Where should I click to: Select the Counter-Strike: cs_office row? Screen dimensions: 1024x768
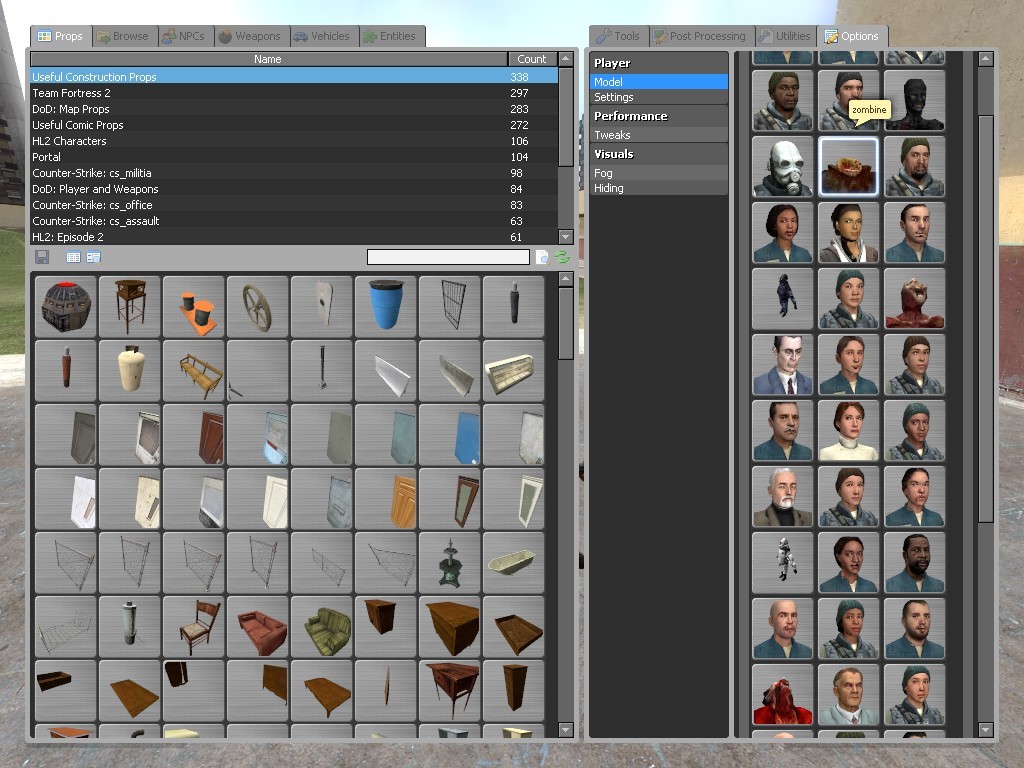point(294,205)
